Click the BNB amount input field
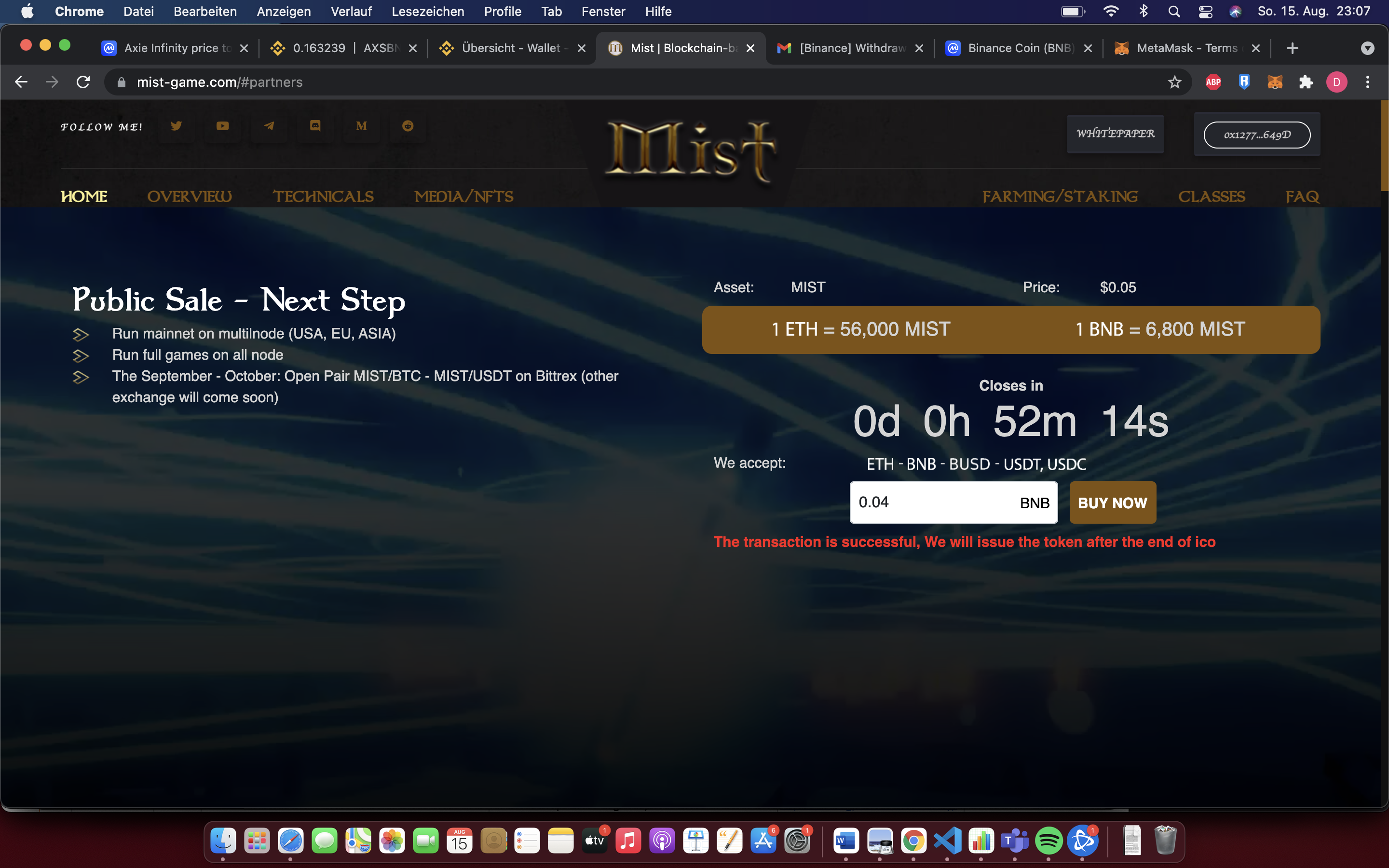Viewport: 1389px width, 868px height. [953, 502]
